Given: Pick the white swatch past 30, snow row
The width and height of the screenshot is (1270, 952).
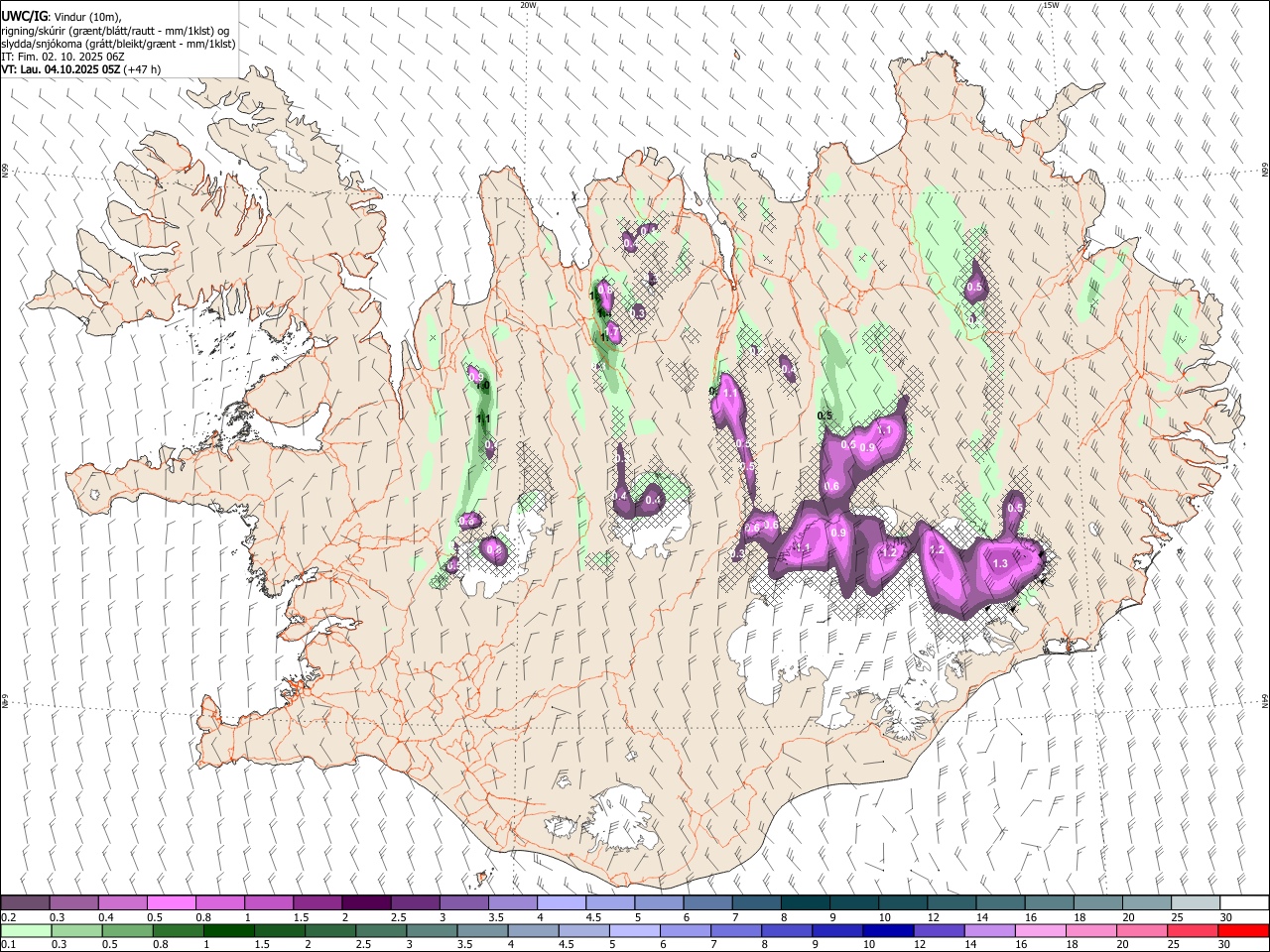Looking at the screenshot, I should [x=1244, y=902].
